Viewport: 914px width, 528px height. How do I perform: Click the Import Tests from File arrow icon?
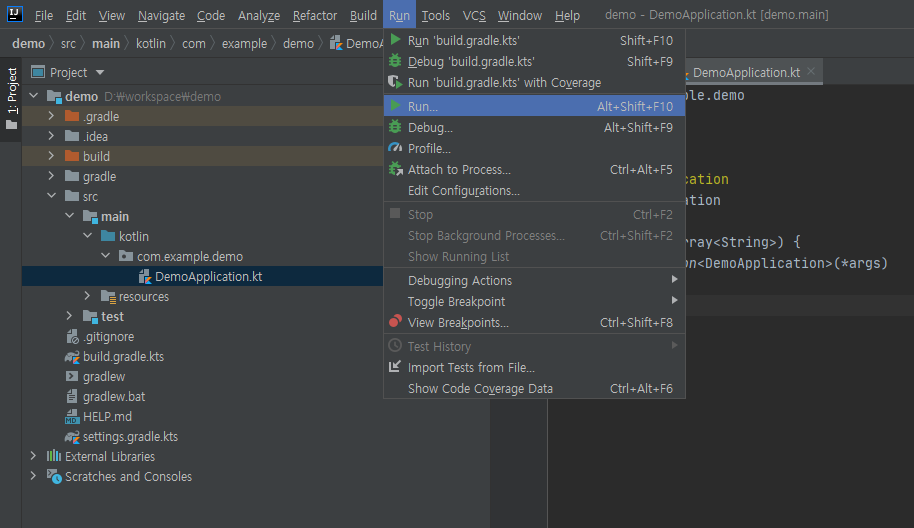tap(395, 367)
